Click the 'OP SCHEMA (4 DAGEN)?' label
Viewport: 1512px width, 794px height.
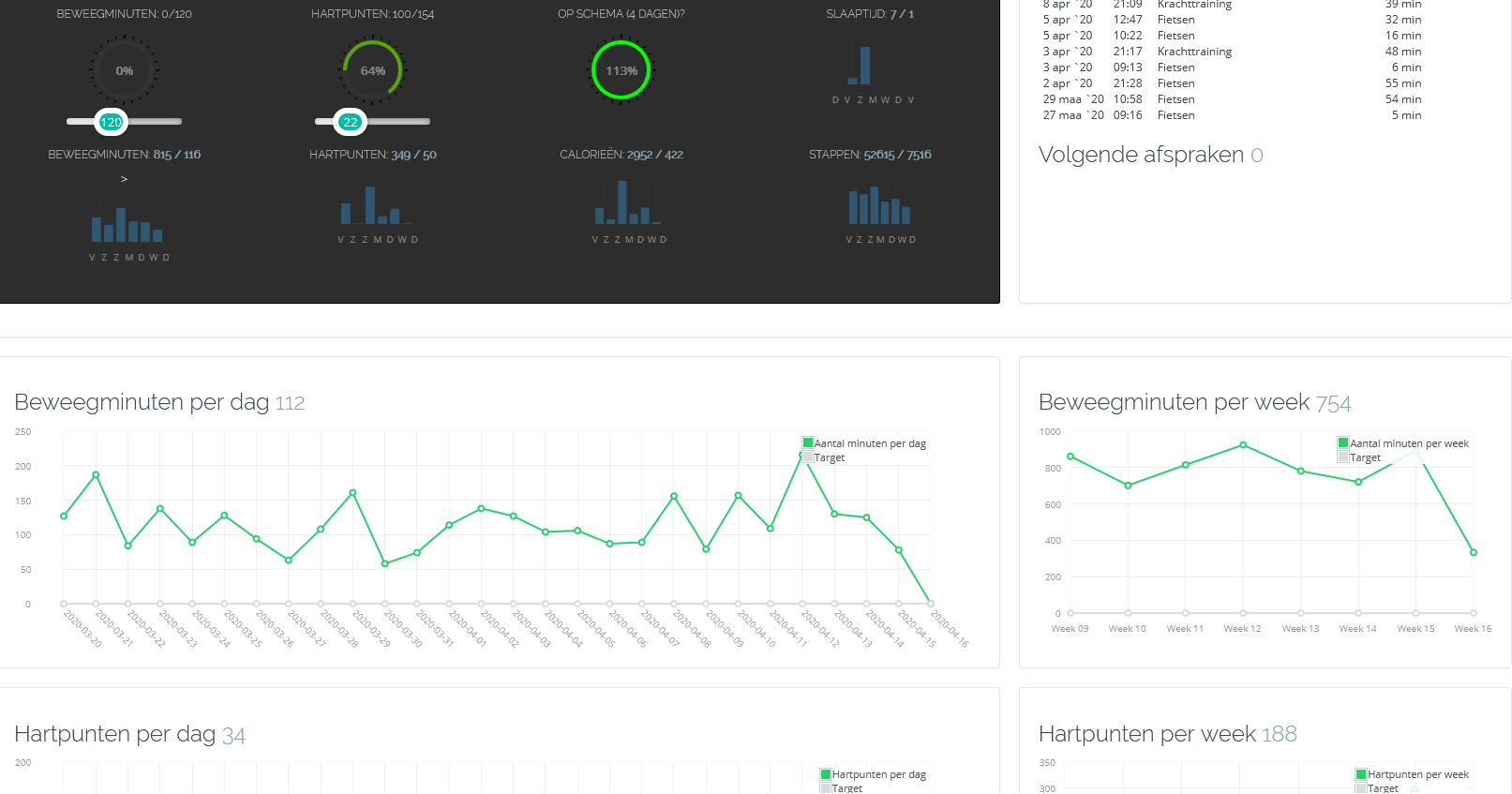621,14
